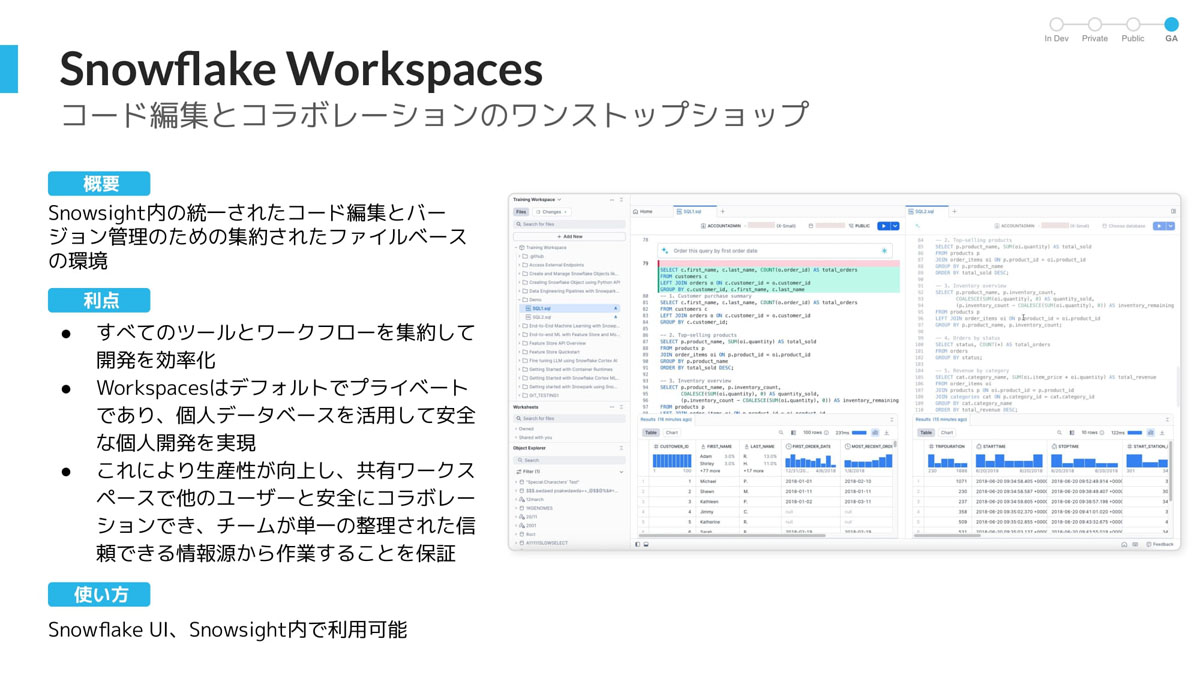Viewport: 1200px width, 675px height.
Task: Switch to Chart view in the left results pane
Action: (672, 433)
